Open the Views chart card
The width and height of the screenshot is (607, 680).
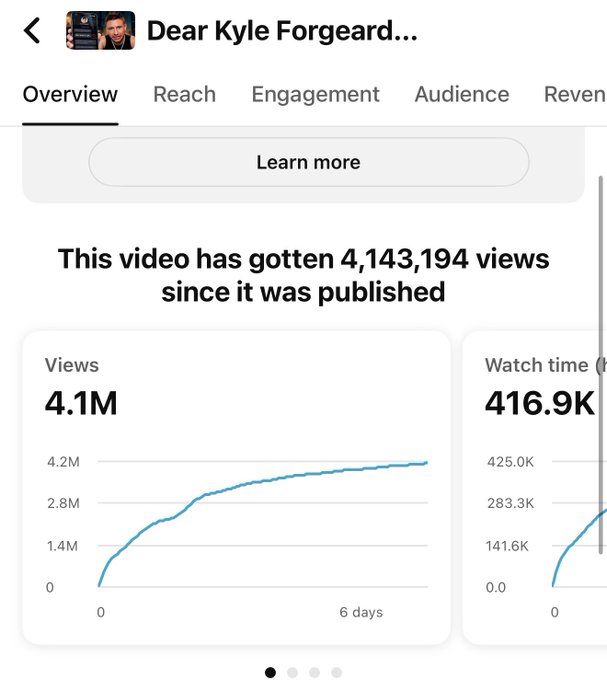236,487
